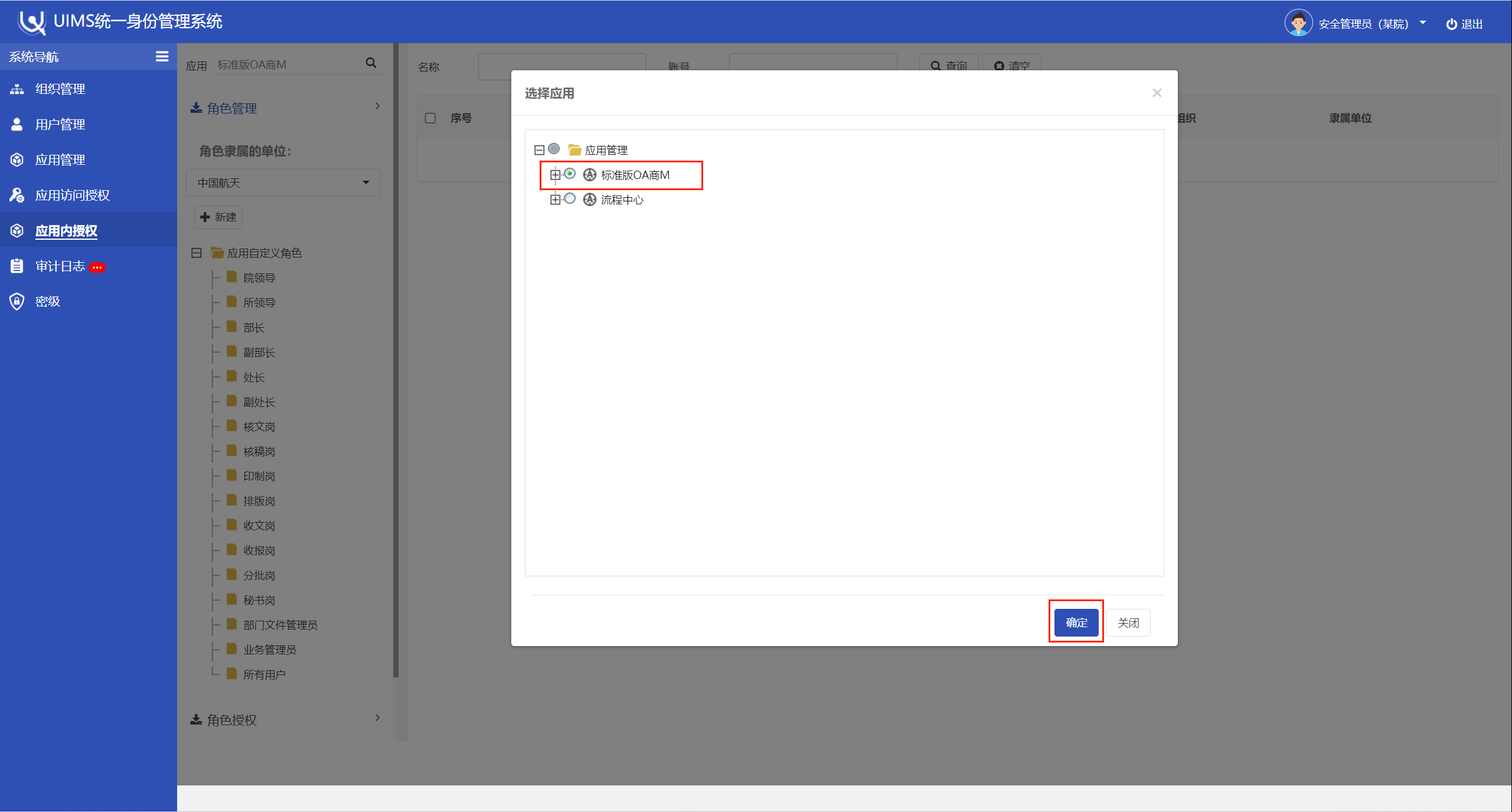The height and width of the screenshot is (812, 1512).
Task: Select the 标准版OA商M radio button
Action: (x=570, y=174)
